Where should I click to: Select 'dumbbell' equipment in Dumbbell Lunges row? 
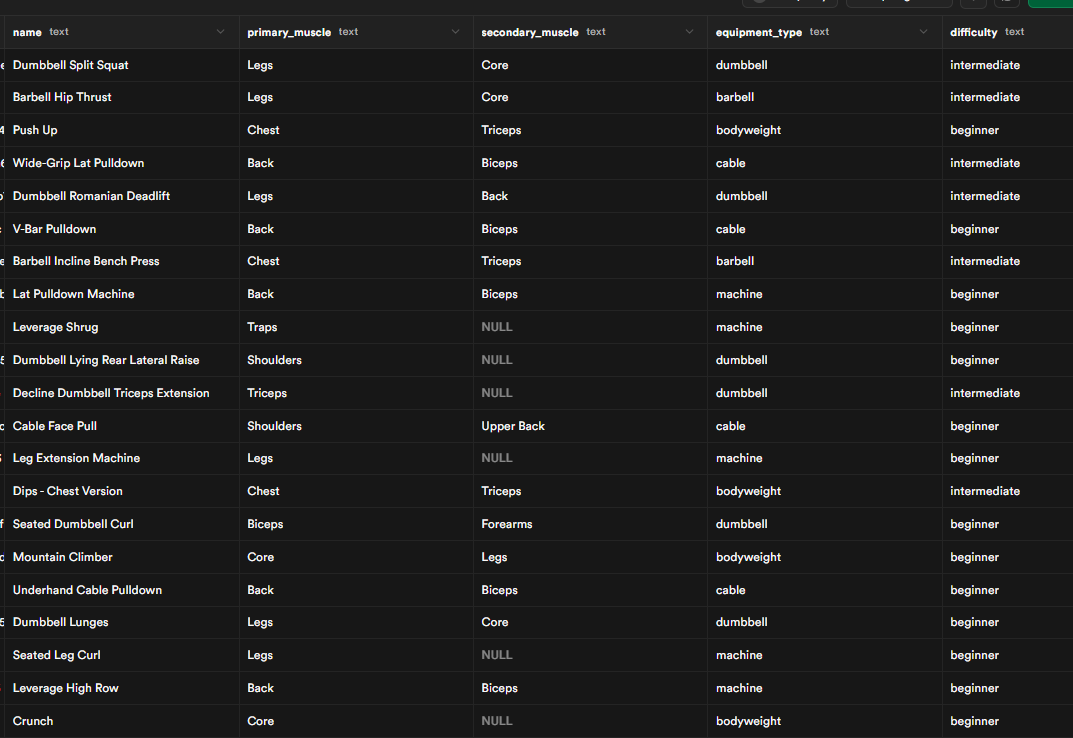[825, 622]
